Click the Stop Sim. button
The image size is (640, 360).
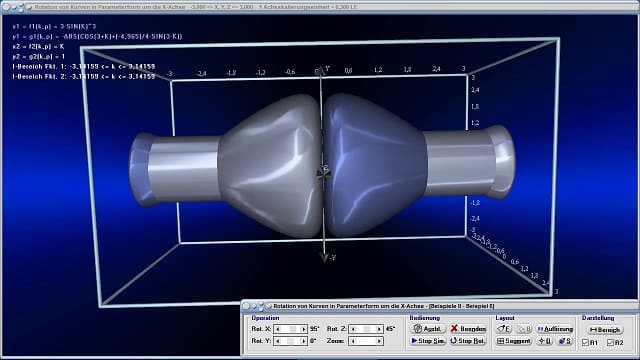point(428,341)
